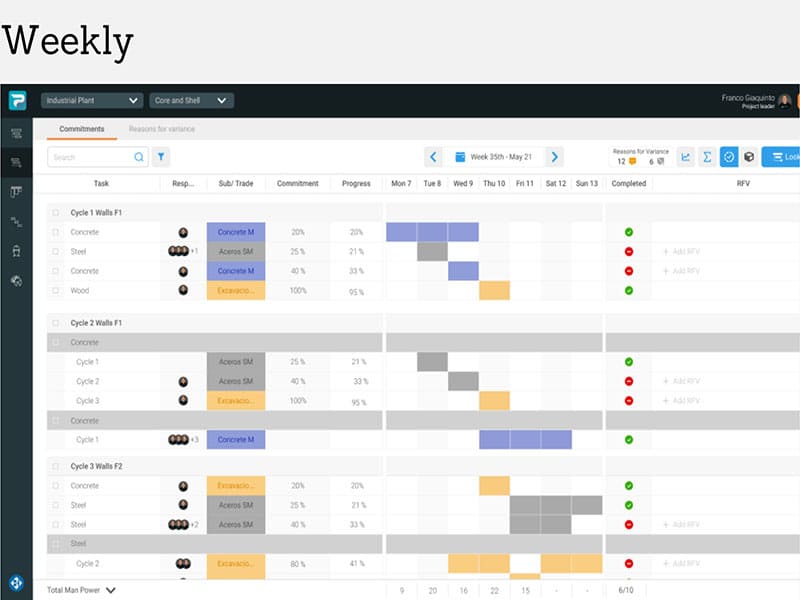This screenshot has width=800, height=600.
Task: Open the globe icon in the left sidebar
Action: coord(16,282)
